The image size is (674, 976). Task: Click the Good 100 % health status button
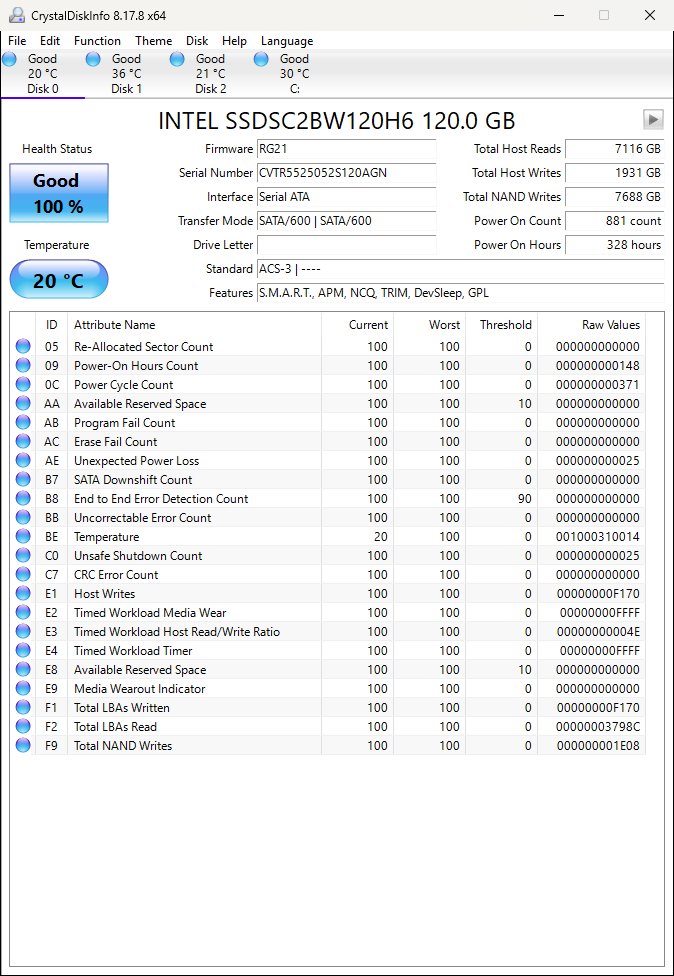click(x=59, y=193)
